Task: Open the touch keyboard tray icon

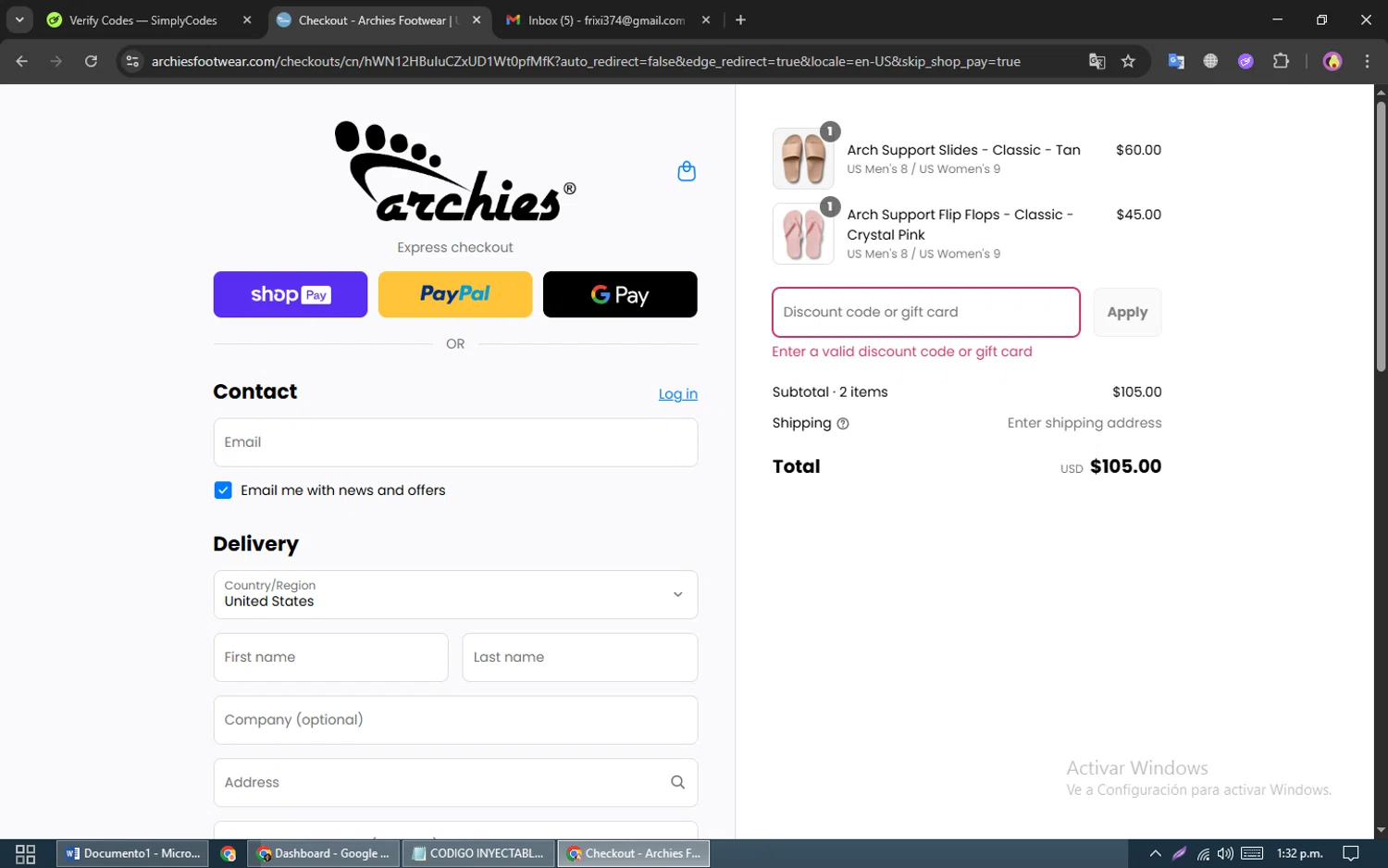Action: click(x=1252, y=853)
